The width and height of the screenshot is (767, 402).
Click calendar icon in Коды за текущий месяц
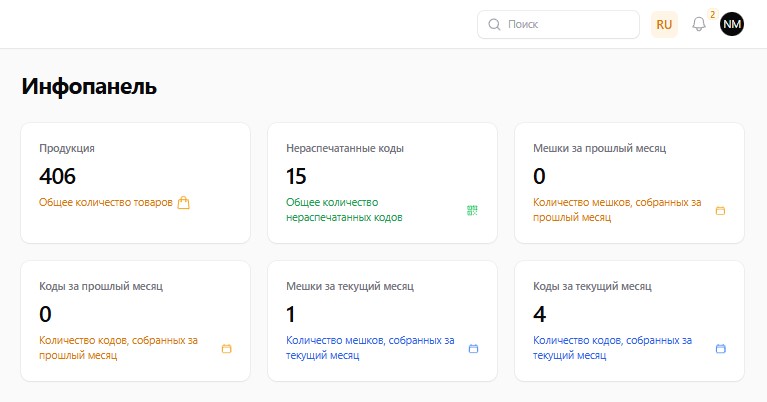coord(720,348)
